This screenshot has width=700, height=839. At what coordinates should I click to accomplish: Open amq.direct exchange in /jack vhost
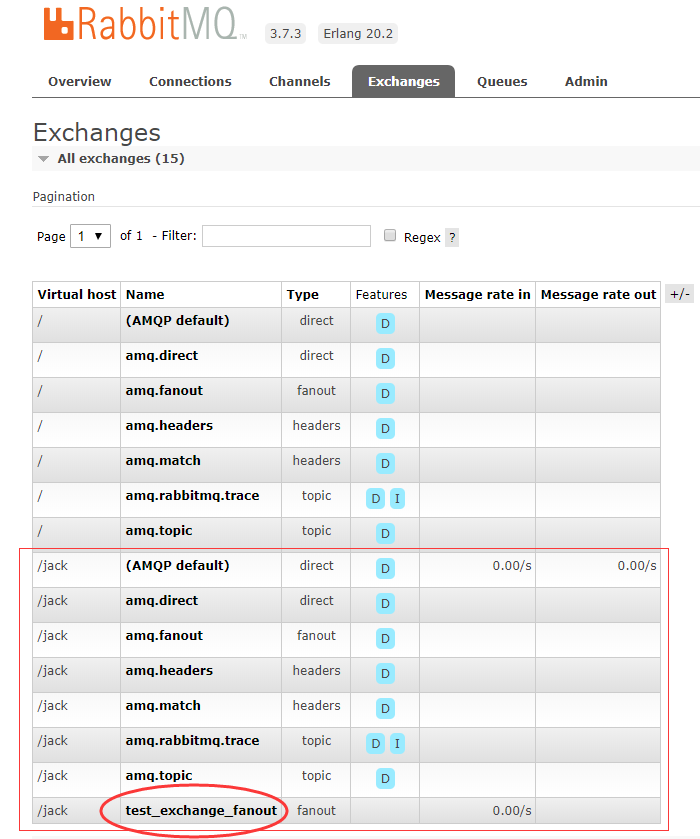click(162, 601)
